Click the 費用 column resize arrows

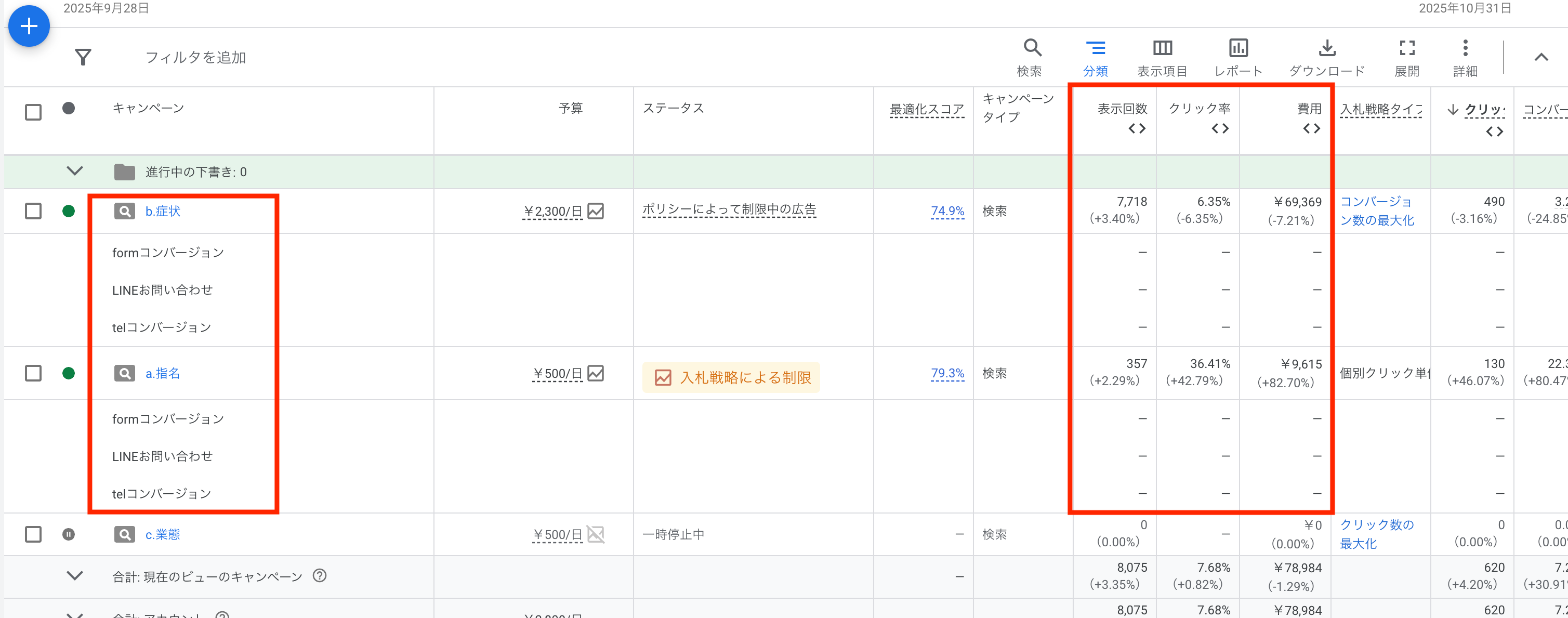(x=1311, y=128)
